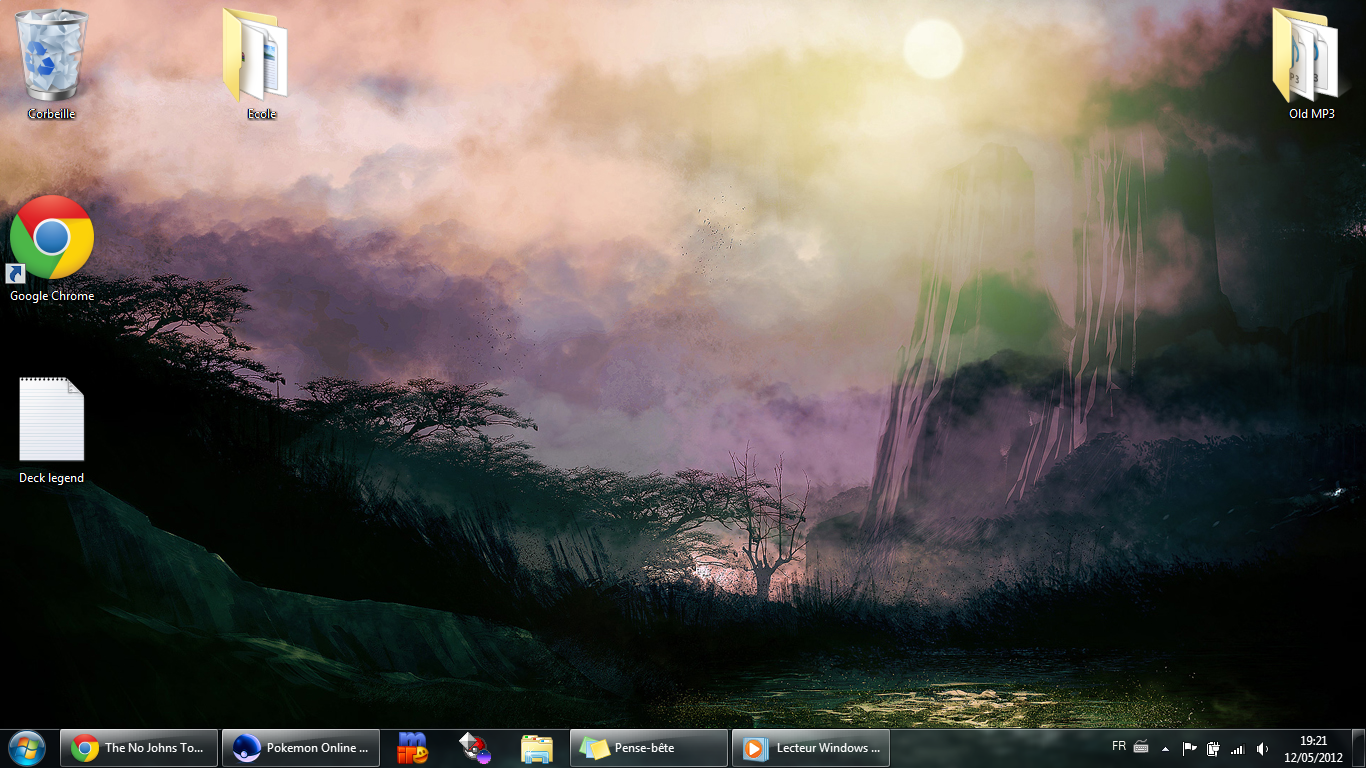The height and width of the screenshot is (768, 1366).
Task: Click the Google Chrome label text
Action: point(52,296)
